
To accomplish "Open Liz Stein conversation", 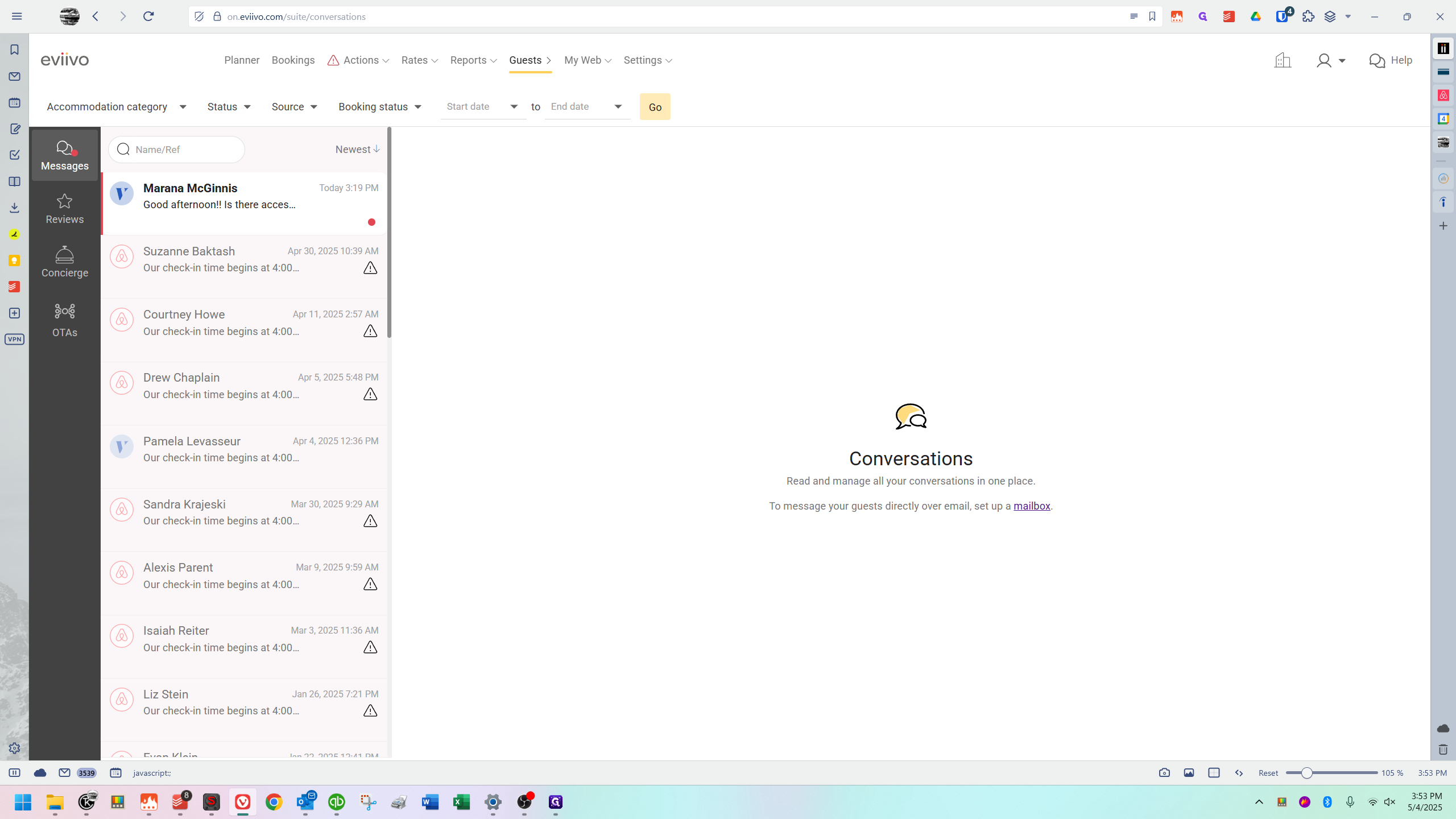I will coord(245,709).
